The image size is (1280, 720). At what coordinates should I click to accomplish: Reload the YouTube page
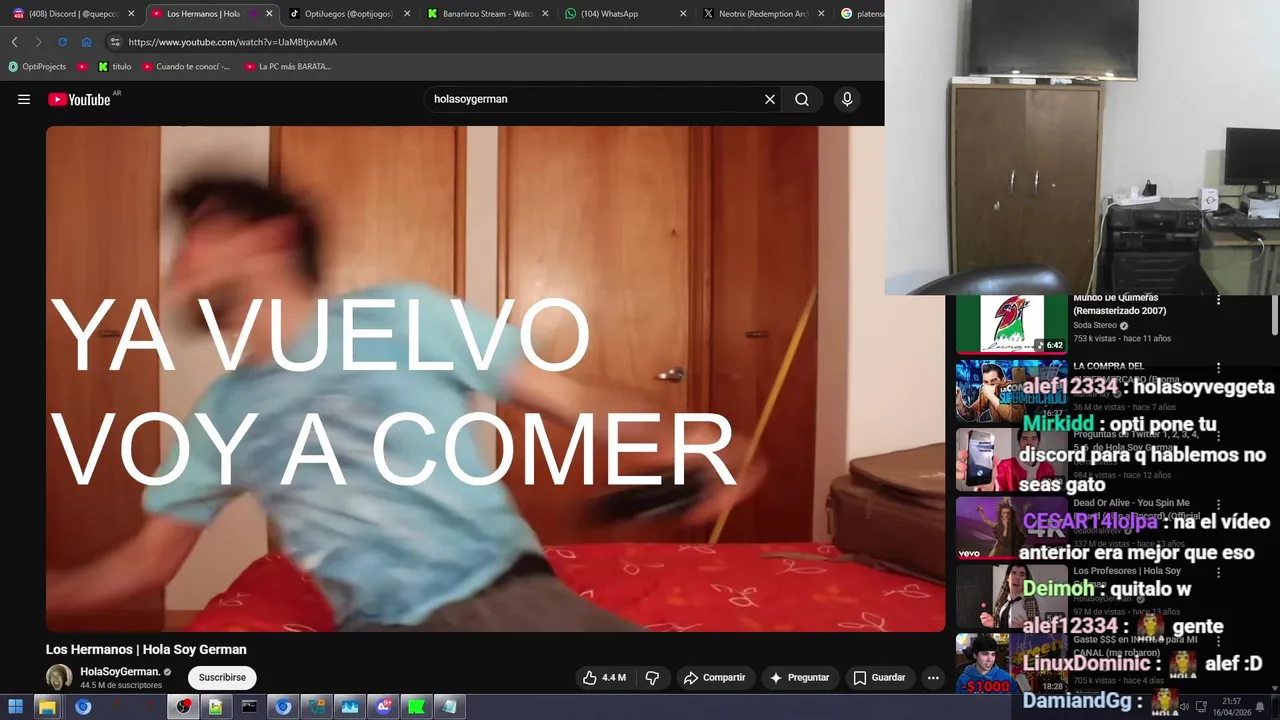[62, 42]
